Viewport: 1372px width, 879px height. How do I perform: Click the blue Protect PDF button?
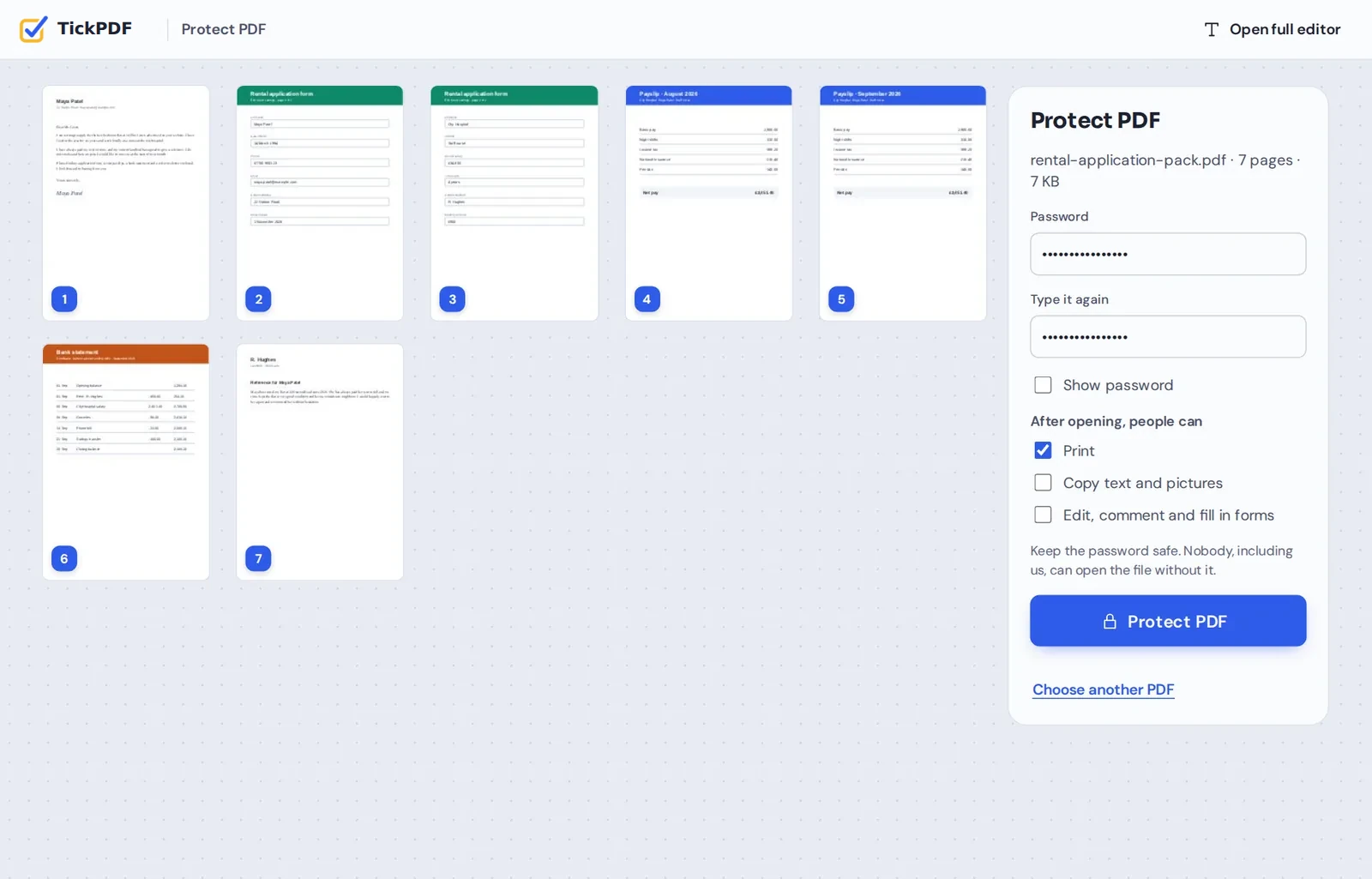[1168, 621]
